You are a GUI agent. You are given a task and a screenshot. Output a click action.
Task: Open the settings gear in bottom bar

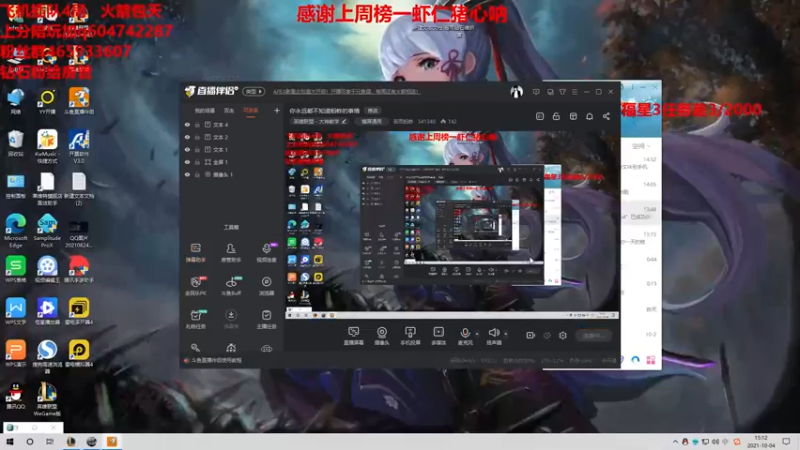pyautogui.click(x=563, y=335)
